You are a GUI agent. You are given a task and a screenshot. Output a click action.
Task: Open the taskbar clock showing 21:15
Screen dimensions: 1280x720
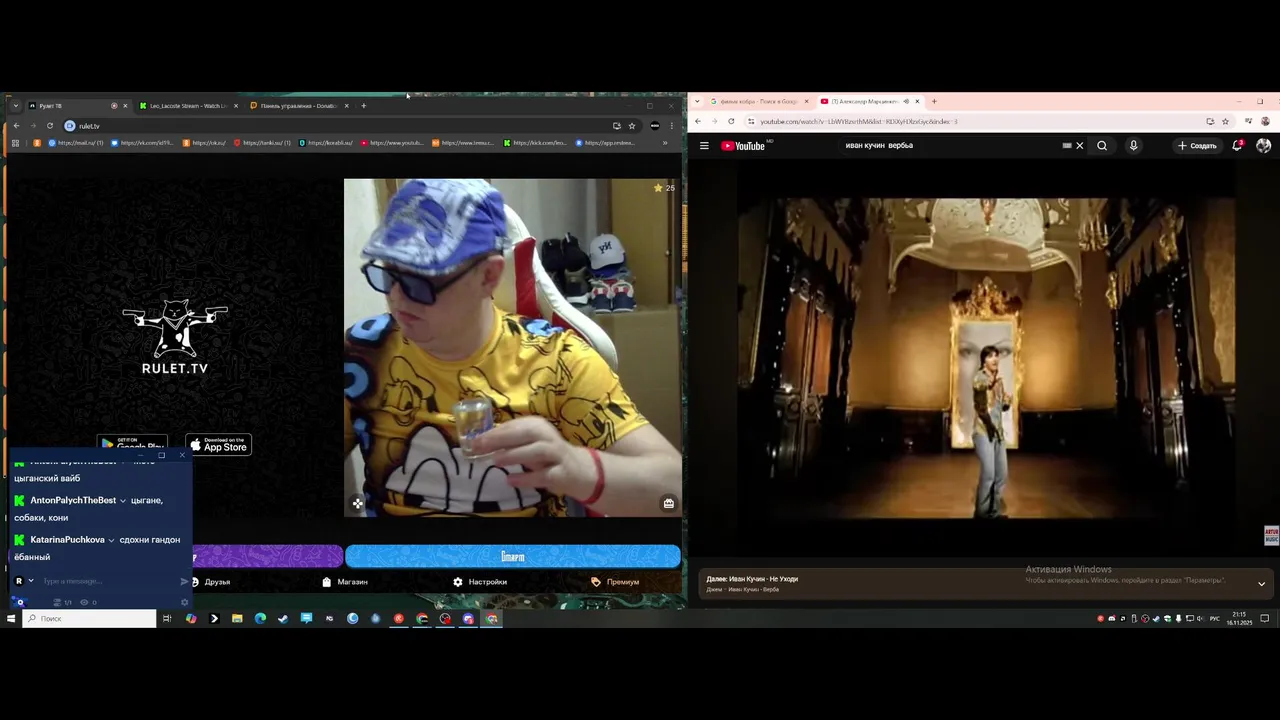pos(1239,618)
